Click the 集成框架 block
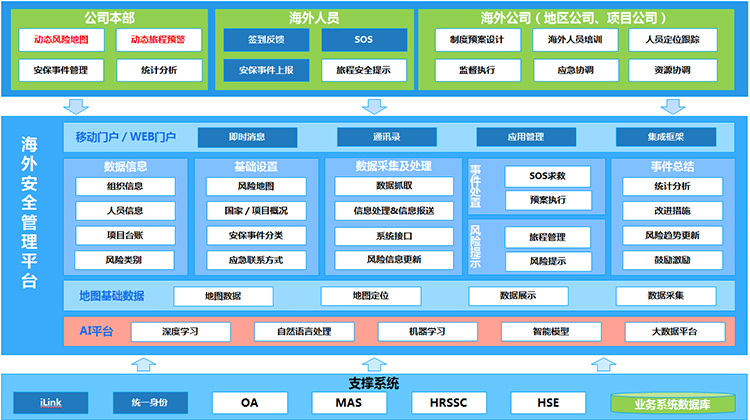This screenshot has width=750, height=420. [666, 137]
